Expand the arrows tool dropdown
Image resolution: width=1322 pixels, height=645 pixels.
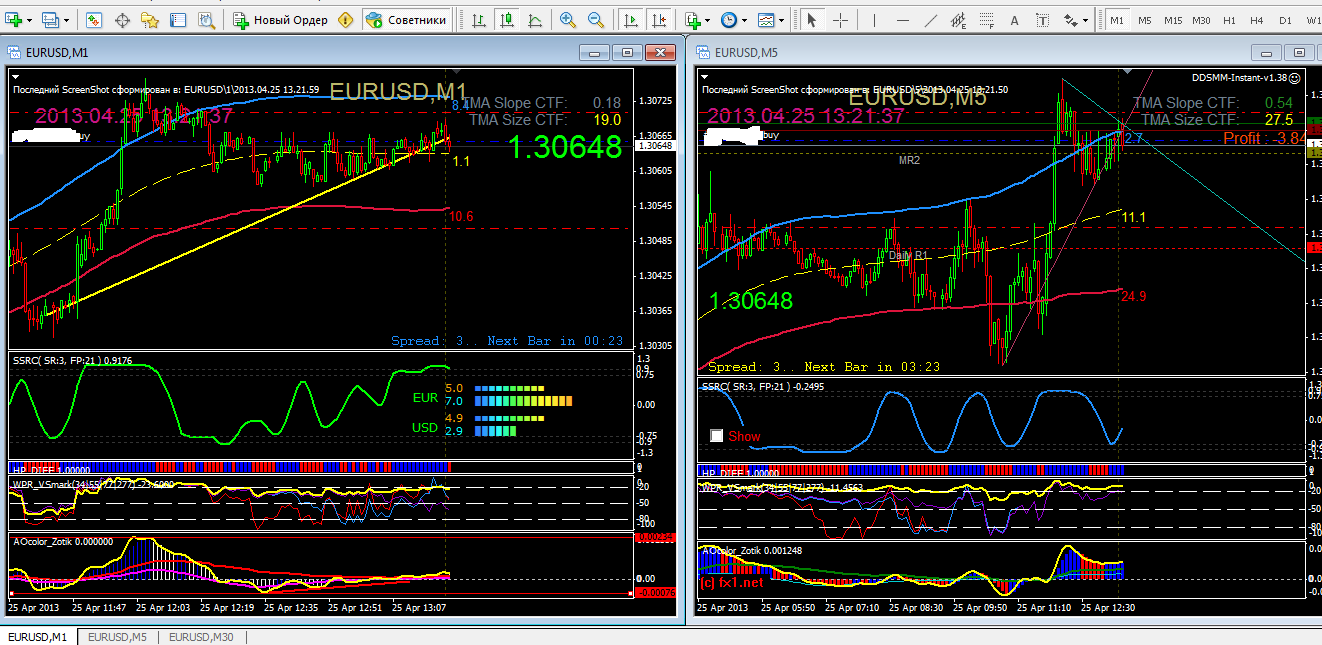click(x=1086, y=20)
